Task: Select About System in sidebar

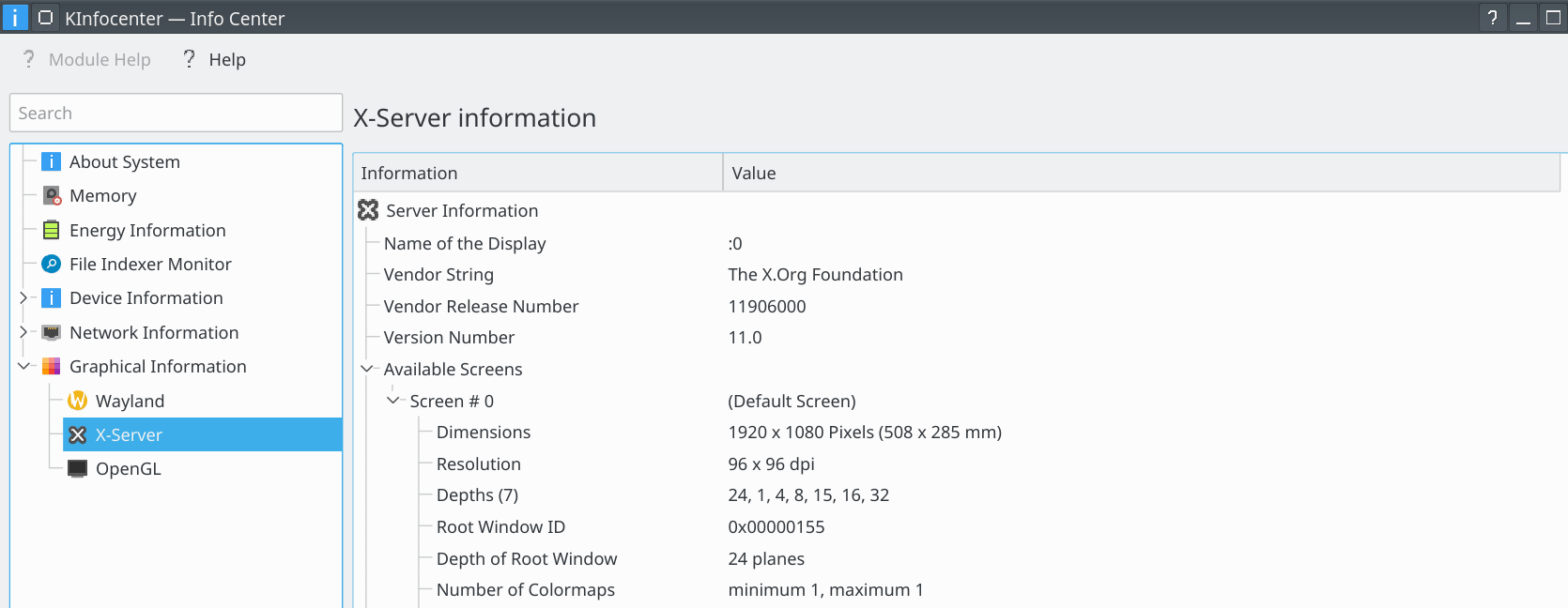Action: [125, 162]
